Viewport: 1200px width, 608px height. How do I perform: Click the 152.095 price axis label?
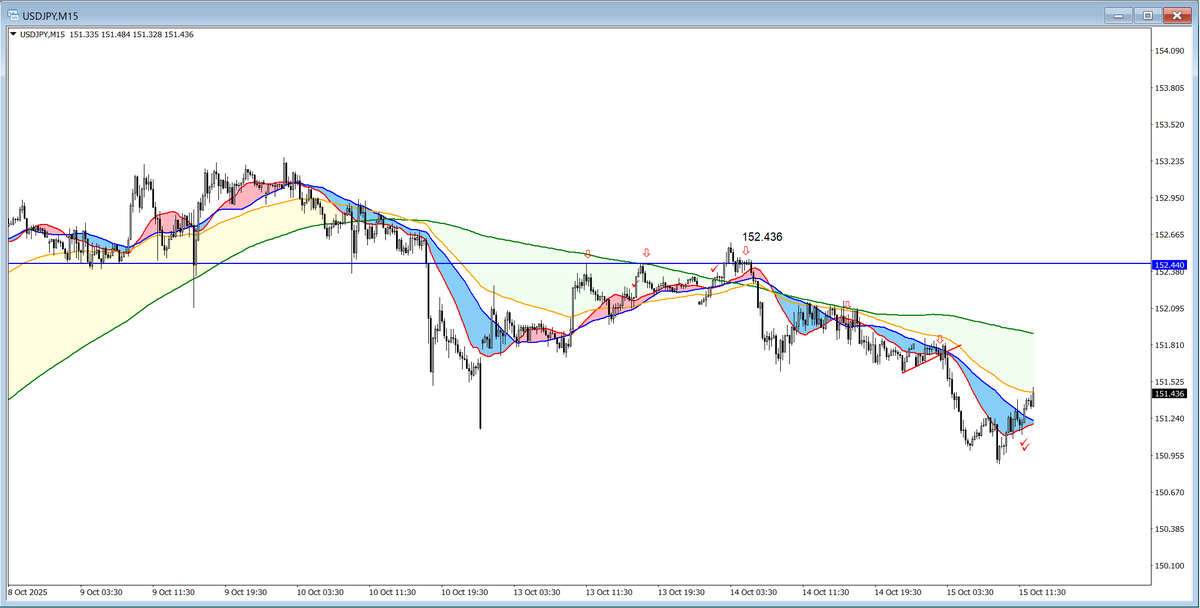1169,308
